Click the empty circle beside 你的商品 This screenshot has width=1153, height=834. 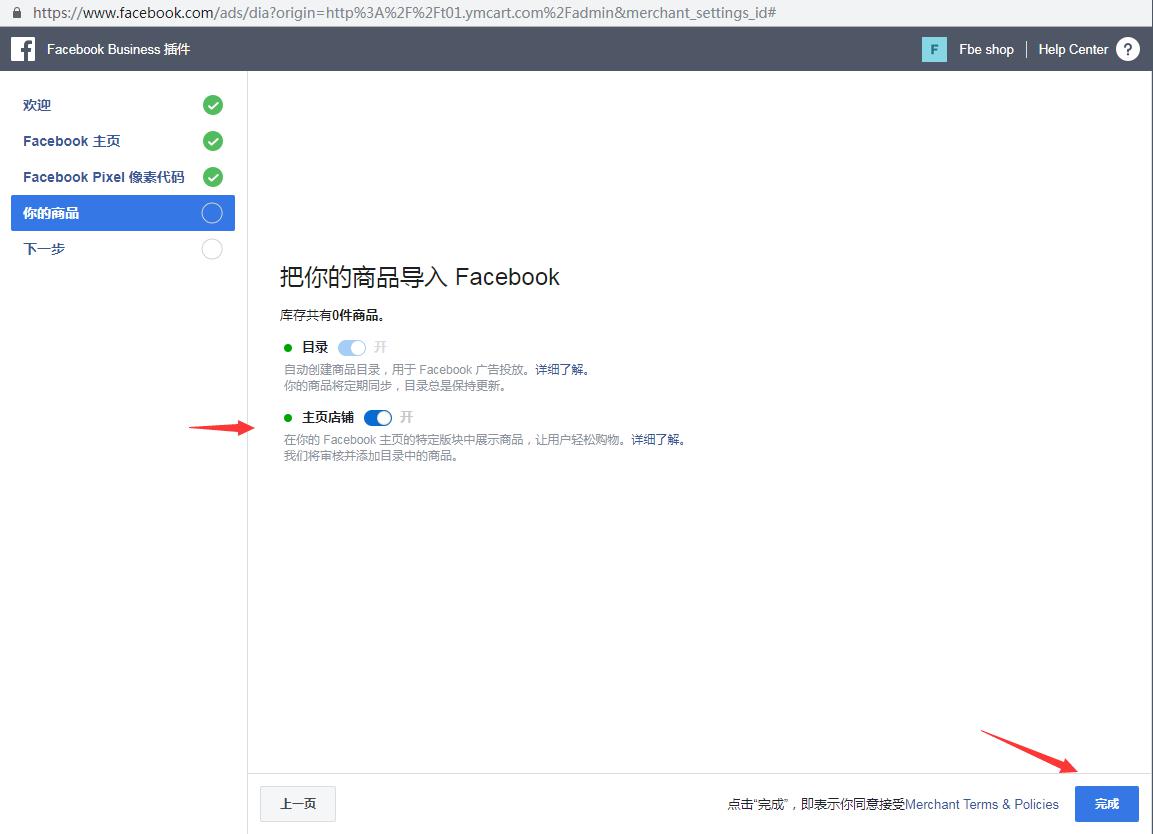click(x=212, y=213)
